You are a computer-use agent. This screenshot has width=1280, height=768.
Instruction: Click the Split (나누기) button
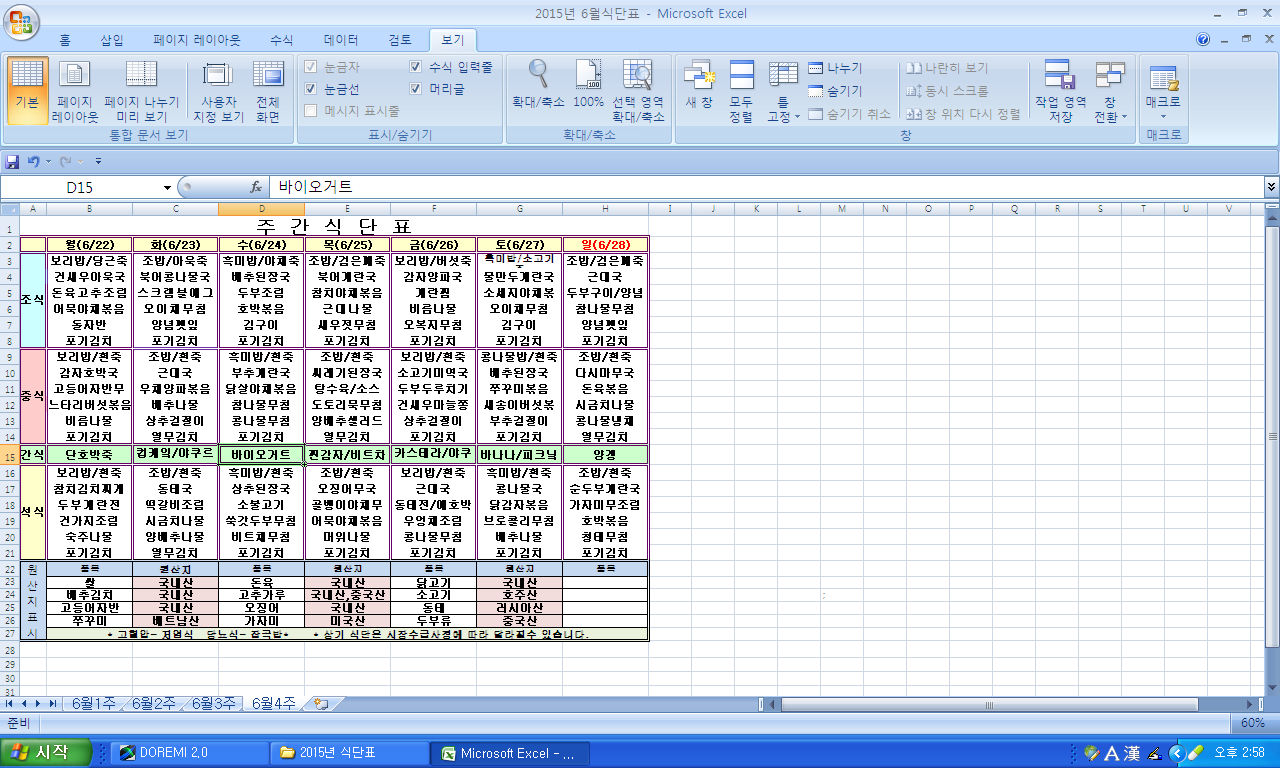click(835, 68)
